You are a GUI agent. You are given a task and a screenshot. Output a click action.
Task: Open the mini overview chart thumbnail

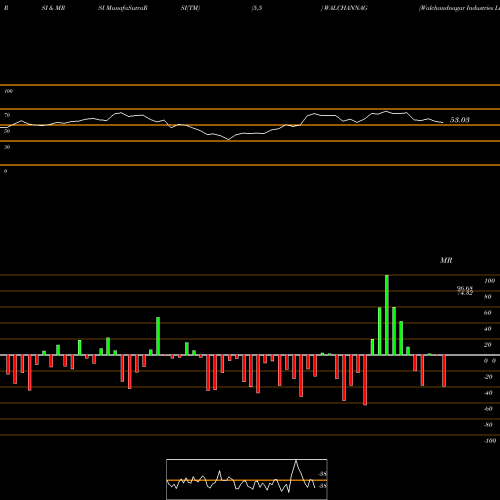coord(247,479)
